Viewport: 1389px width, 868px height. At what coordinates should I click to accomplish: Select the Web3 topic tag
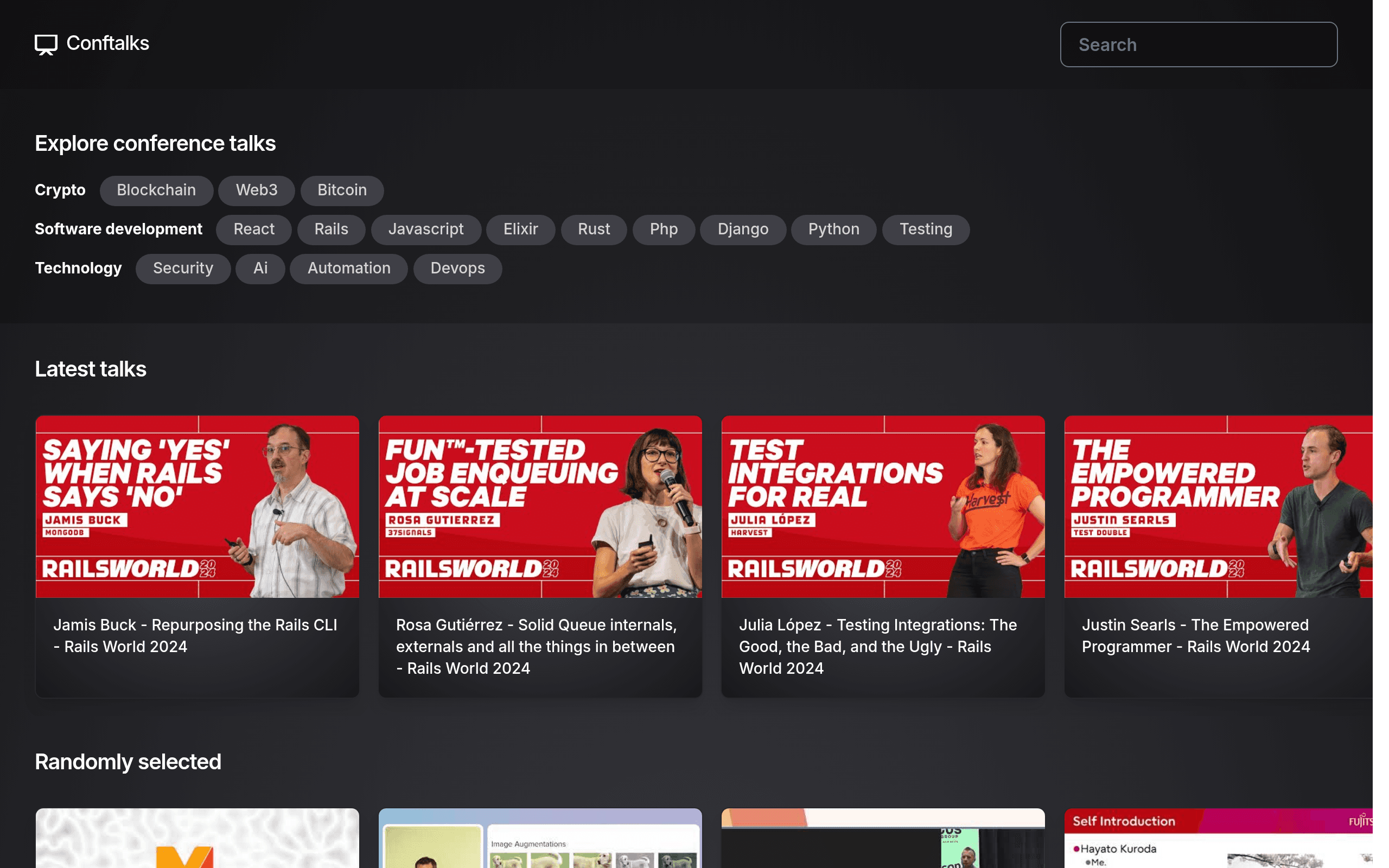click(x=257, y=190)
